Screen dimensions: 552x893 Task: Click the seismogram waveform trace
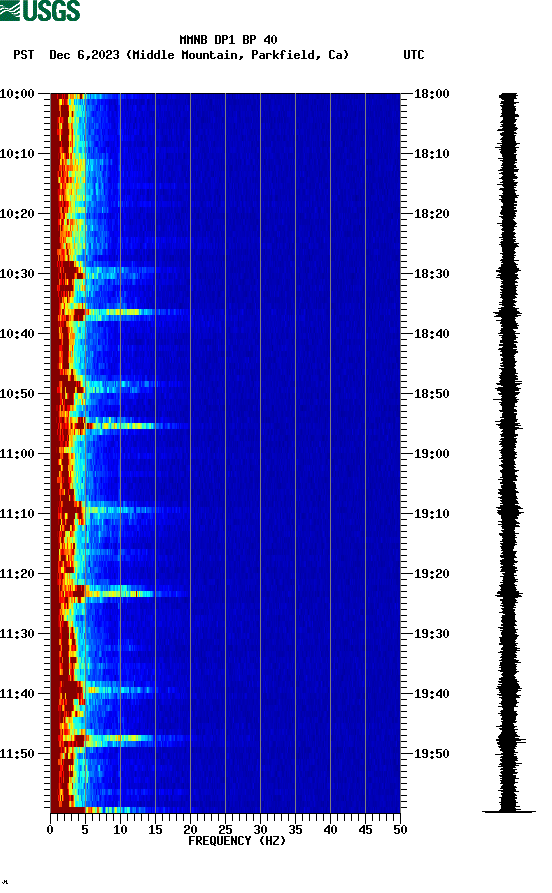(509, 452)
